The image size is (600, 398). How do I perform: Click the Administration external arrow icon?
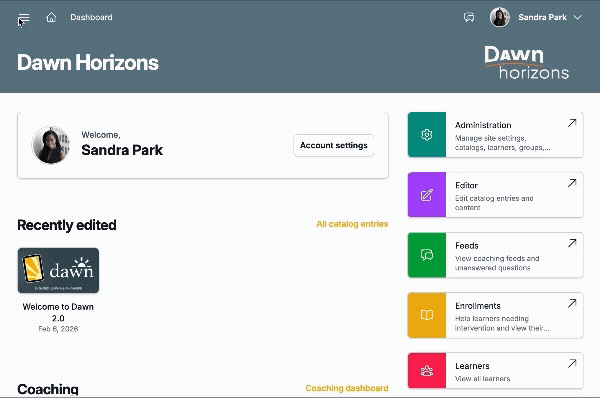[x=572, y=123]
